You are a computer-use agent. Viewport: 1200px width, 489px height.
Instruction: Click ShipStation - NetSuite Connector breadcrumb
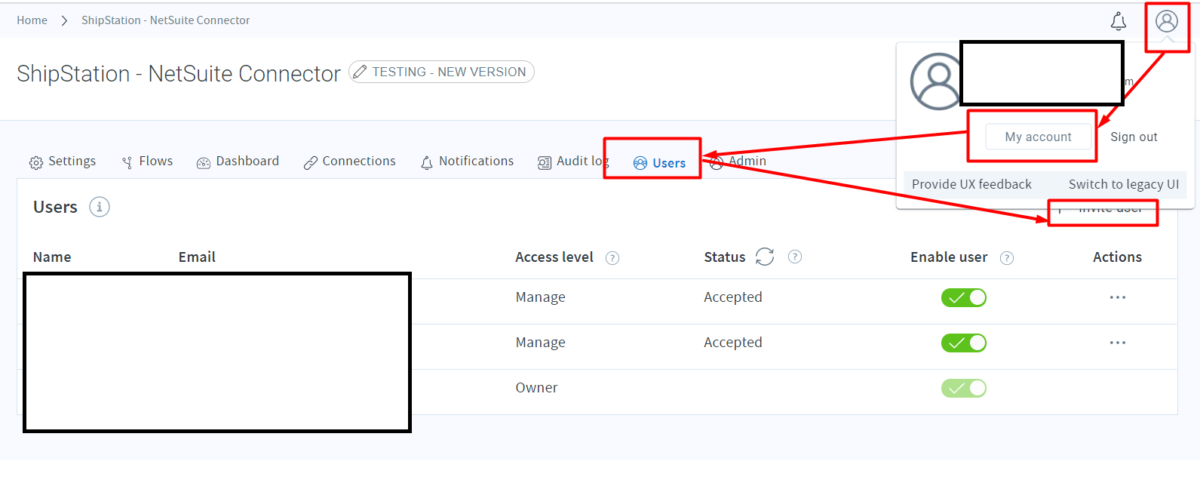pyautogui.click(x=166, y=20)
